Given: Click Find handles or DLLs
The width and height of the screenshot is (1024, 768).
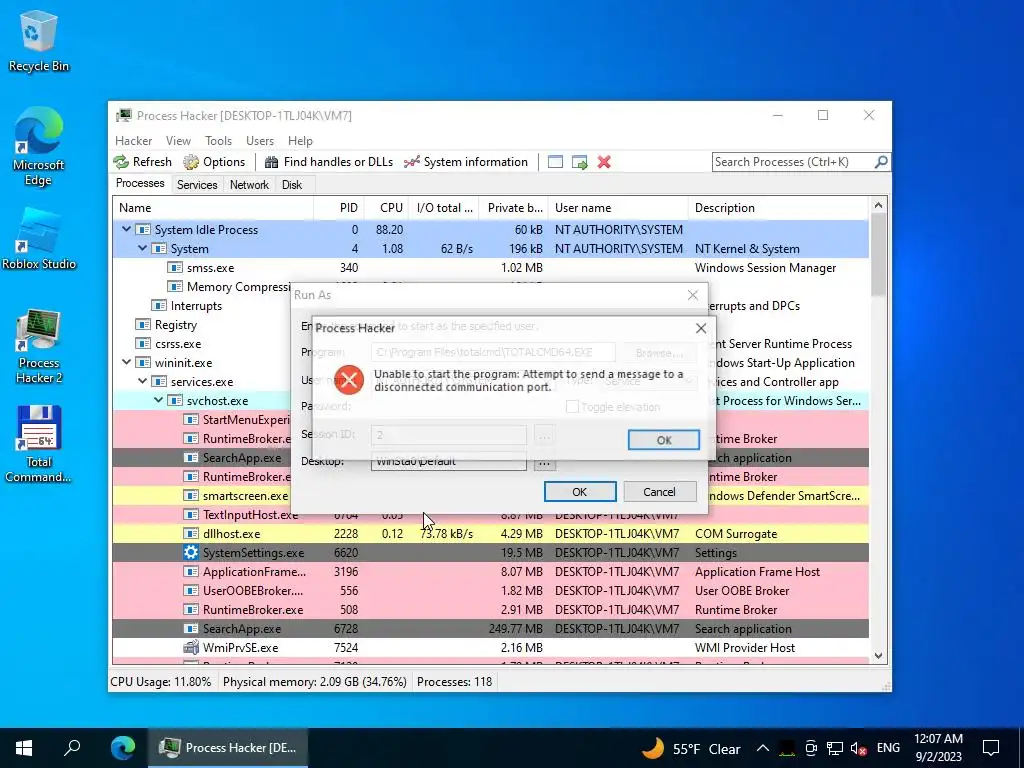Looking at the screenshot, I should tap(329, 162).
